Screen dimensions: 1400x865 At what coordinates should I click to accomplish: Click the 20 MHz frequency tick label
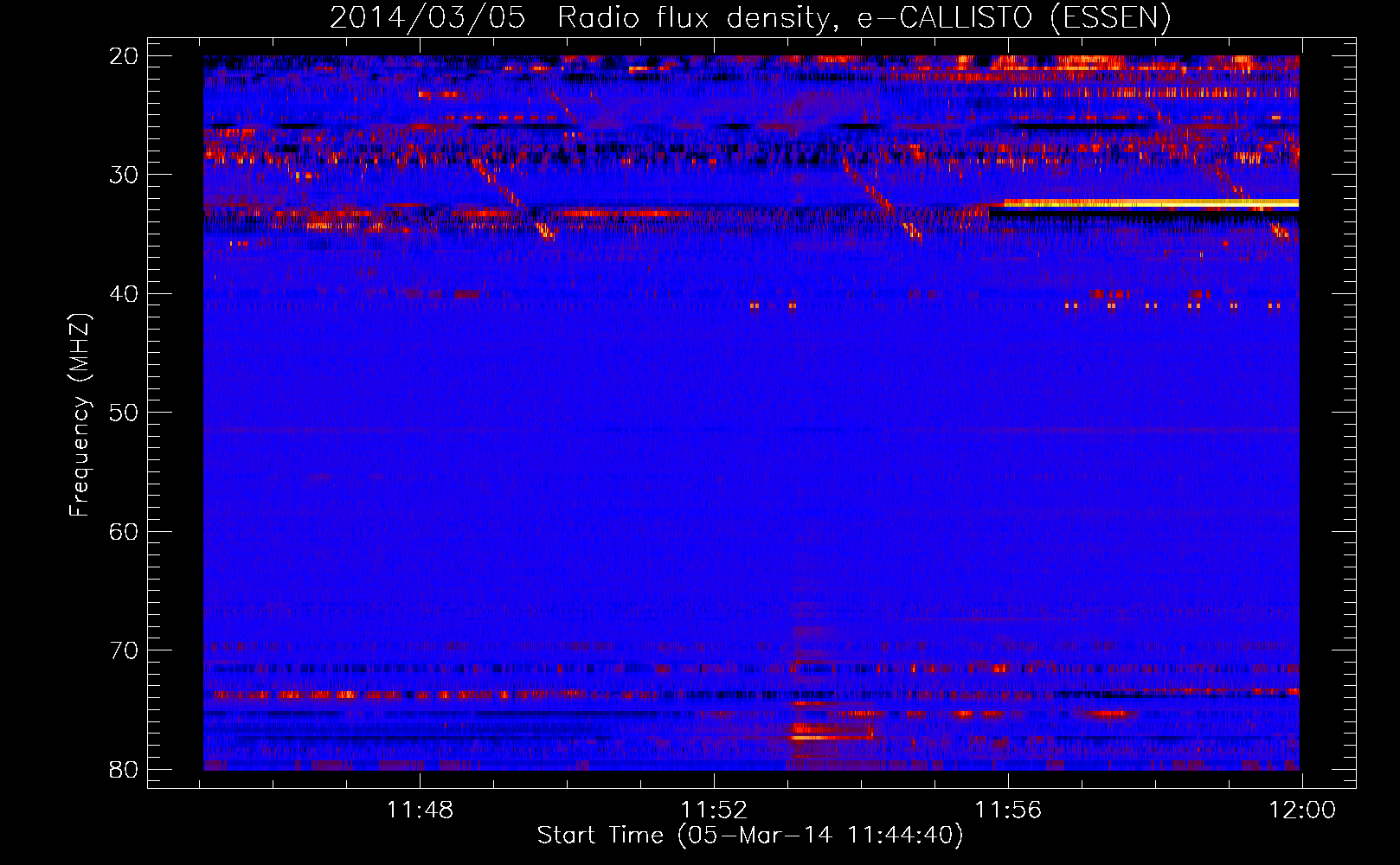click(124, 56)
